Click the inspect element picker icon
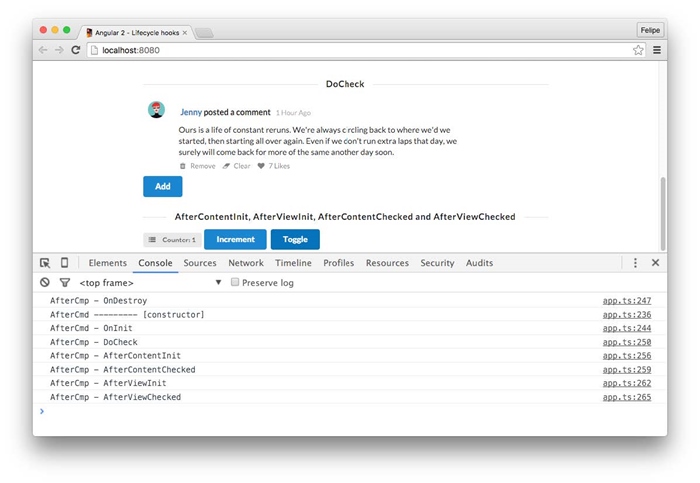The width and height of the screenshot is (700, 483). pyautogui.click(x=45, y=263)
